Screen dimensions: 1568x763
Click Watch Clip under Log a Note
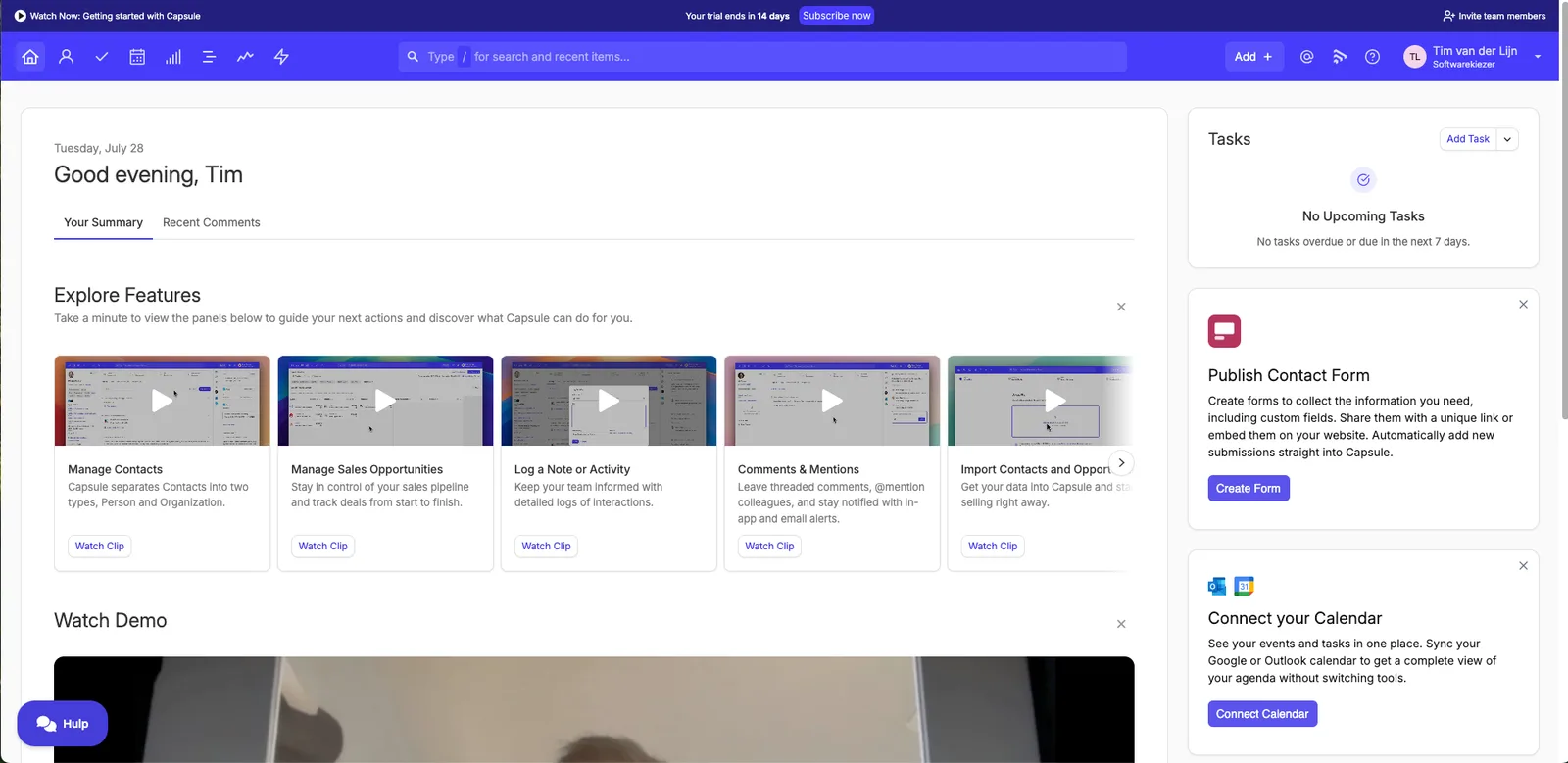[546, 546]
